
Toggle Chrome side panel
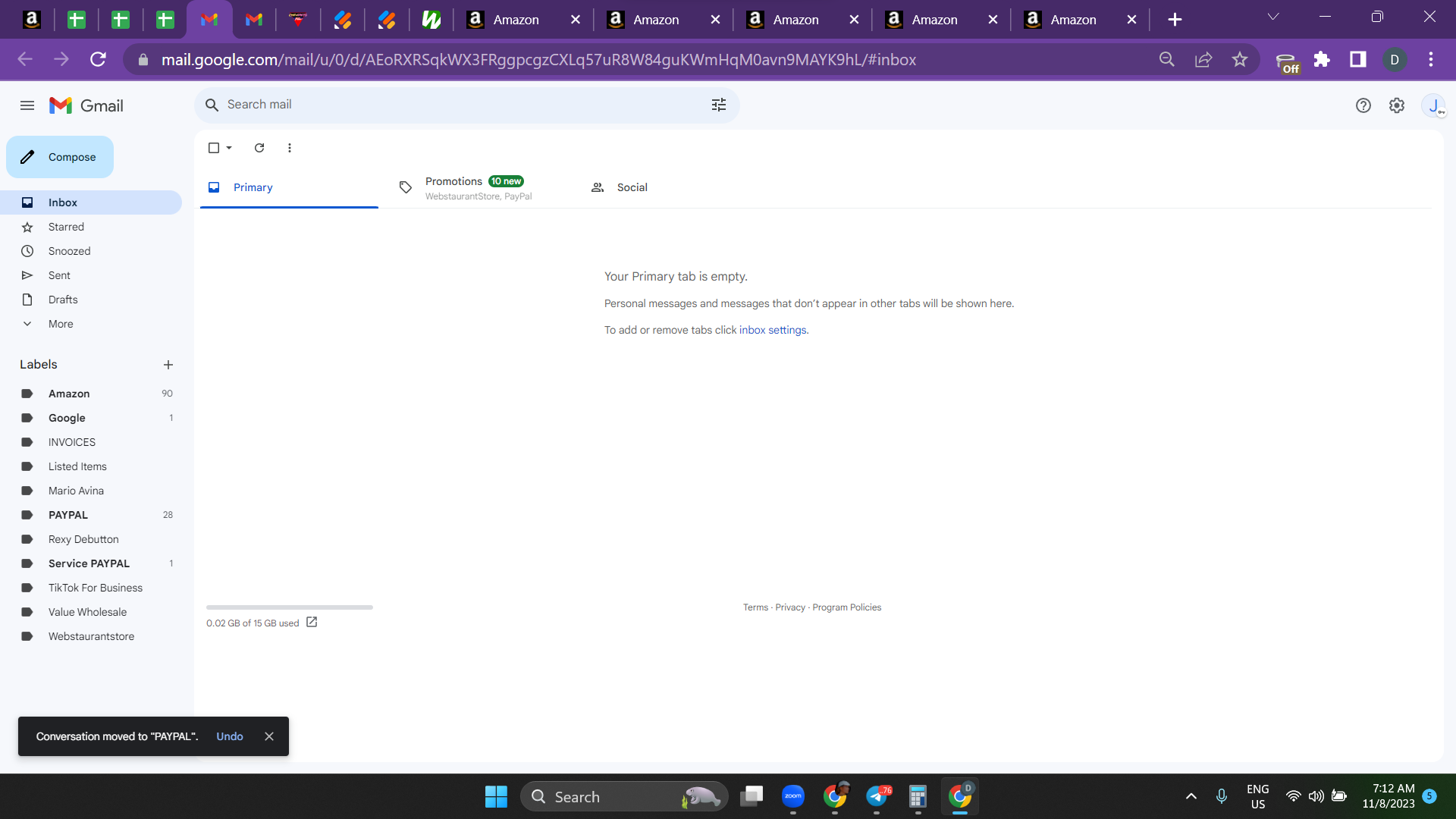coord(1358,59)
